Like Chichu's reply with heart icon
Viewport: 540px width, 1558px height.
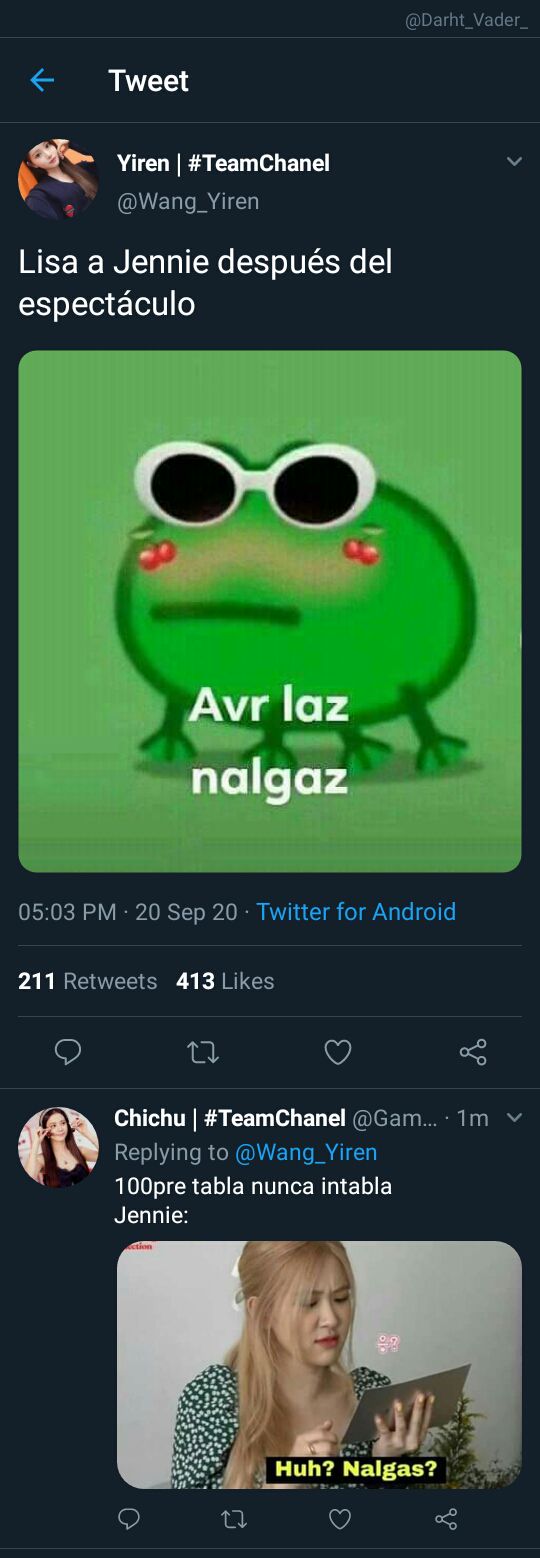click(x=340, y=1519)
